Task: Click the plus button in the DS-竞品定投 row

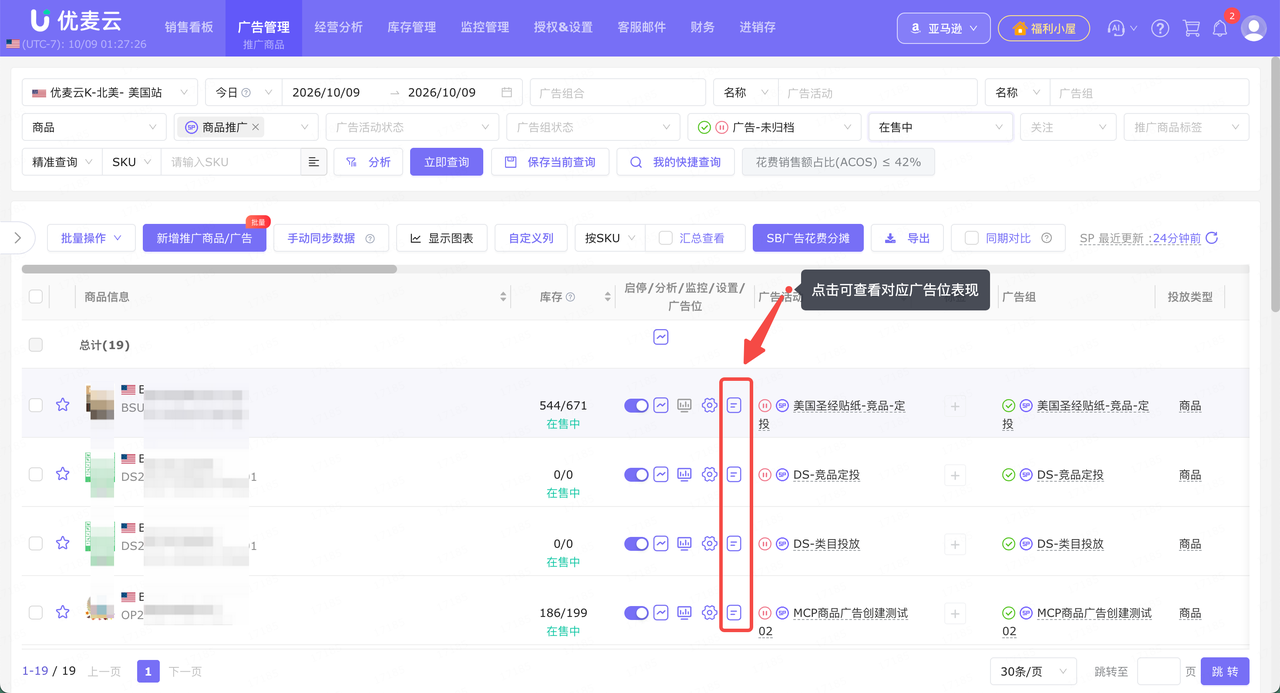Action: click(x=955, y=476)
